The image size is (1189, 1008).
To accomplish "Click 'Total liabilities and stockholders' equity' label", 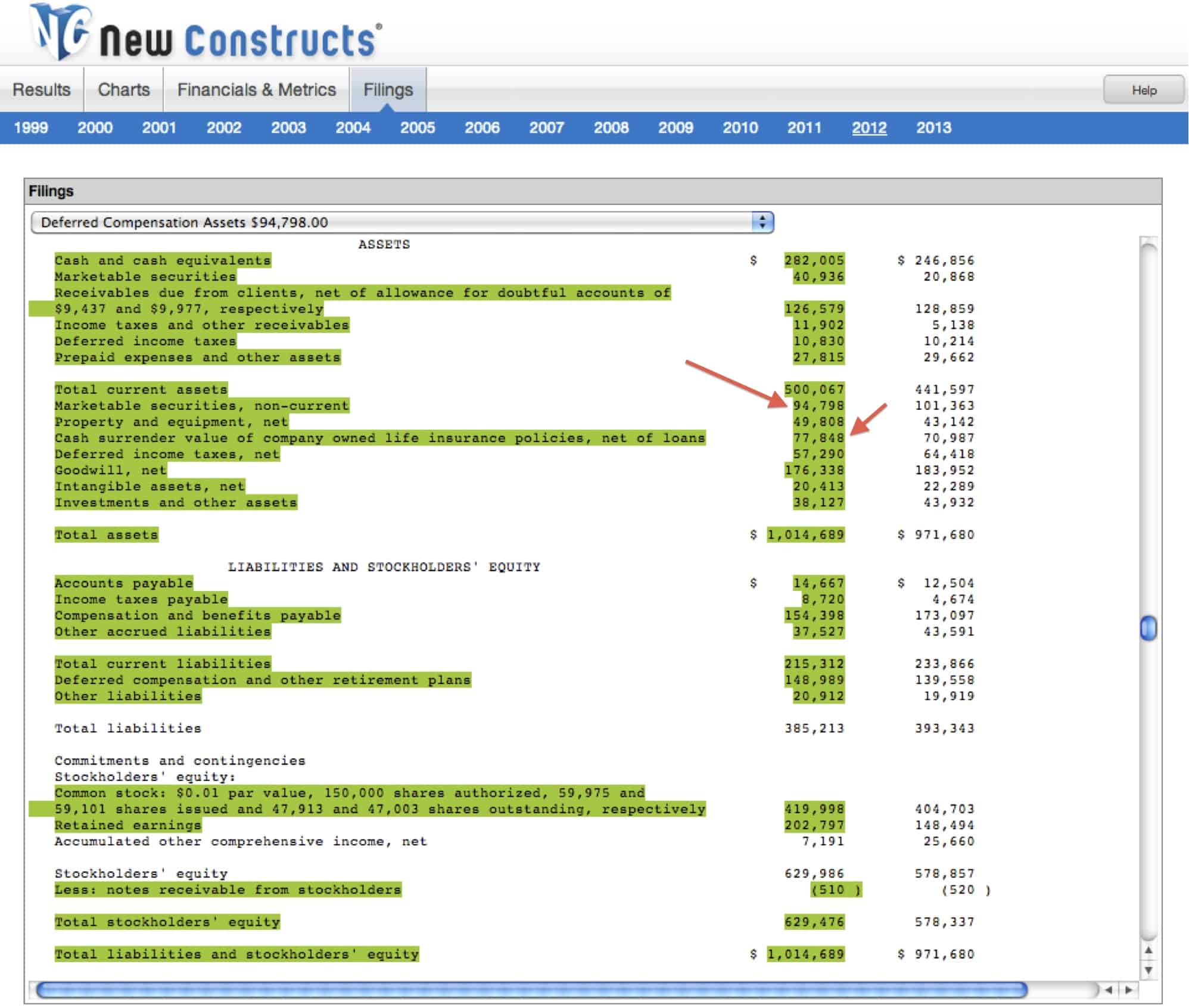I will coord(237,954).
